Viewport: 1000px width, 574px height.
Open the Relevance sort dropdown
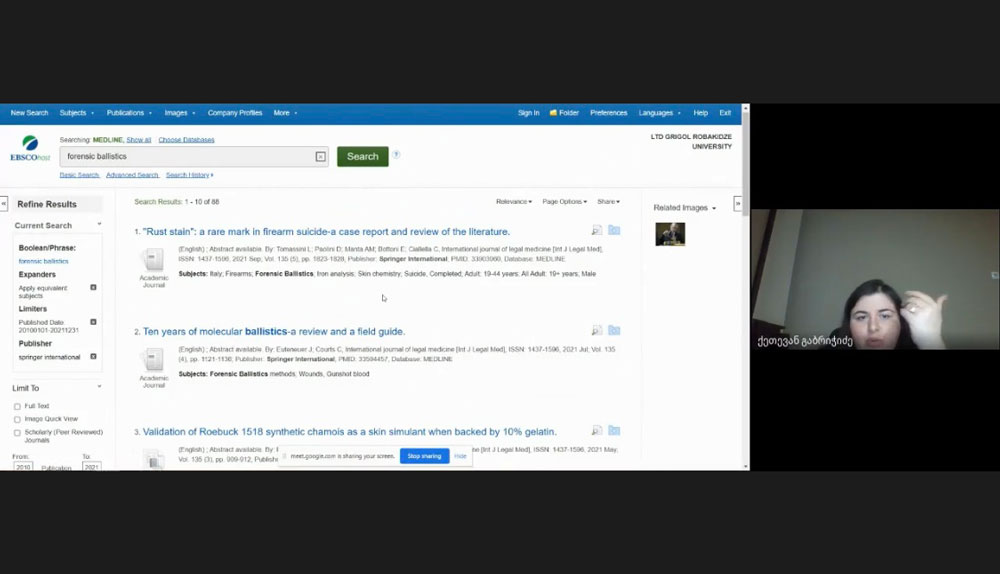(x=514, y=202)
